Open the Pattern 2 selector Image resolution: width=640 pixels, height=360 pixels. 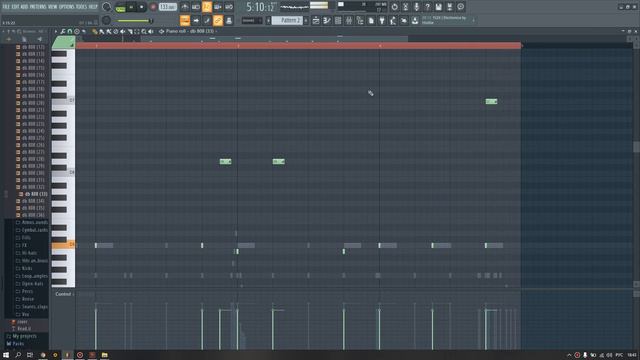[287, 20]
